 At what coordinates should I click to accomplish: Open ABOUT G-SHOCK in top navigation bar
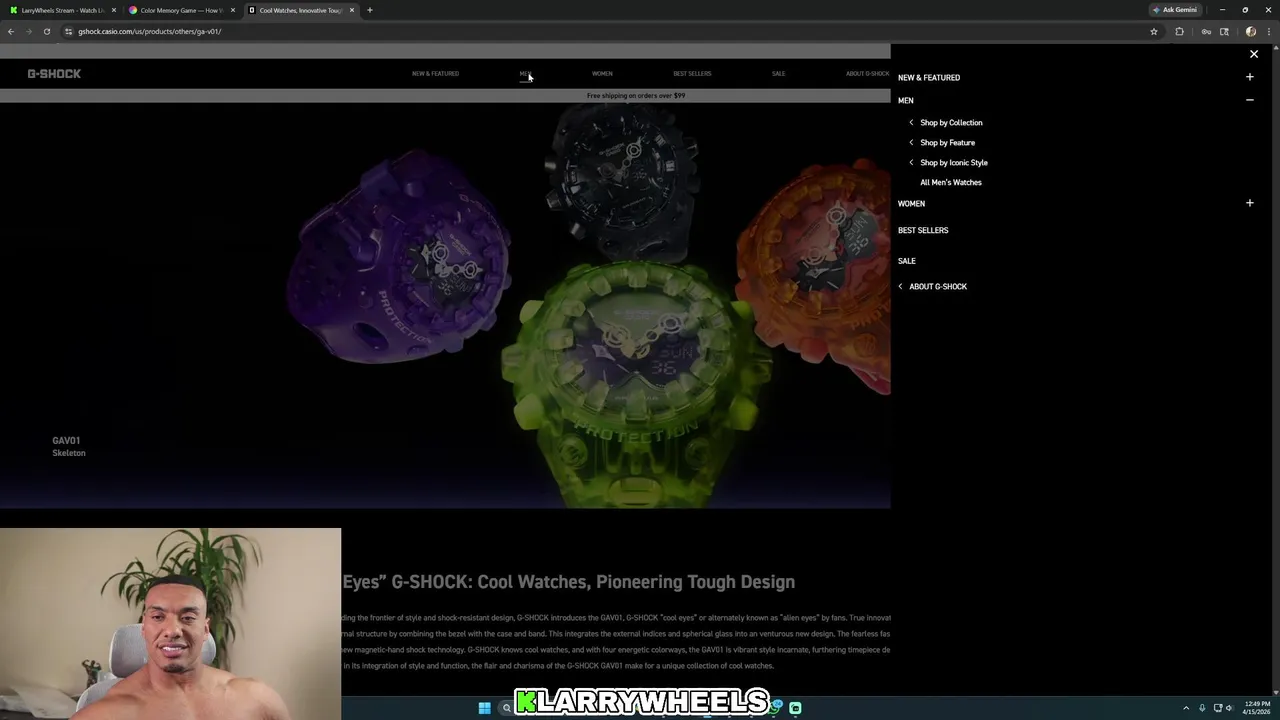pos(867,74)
